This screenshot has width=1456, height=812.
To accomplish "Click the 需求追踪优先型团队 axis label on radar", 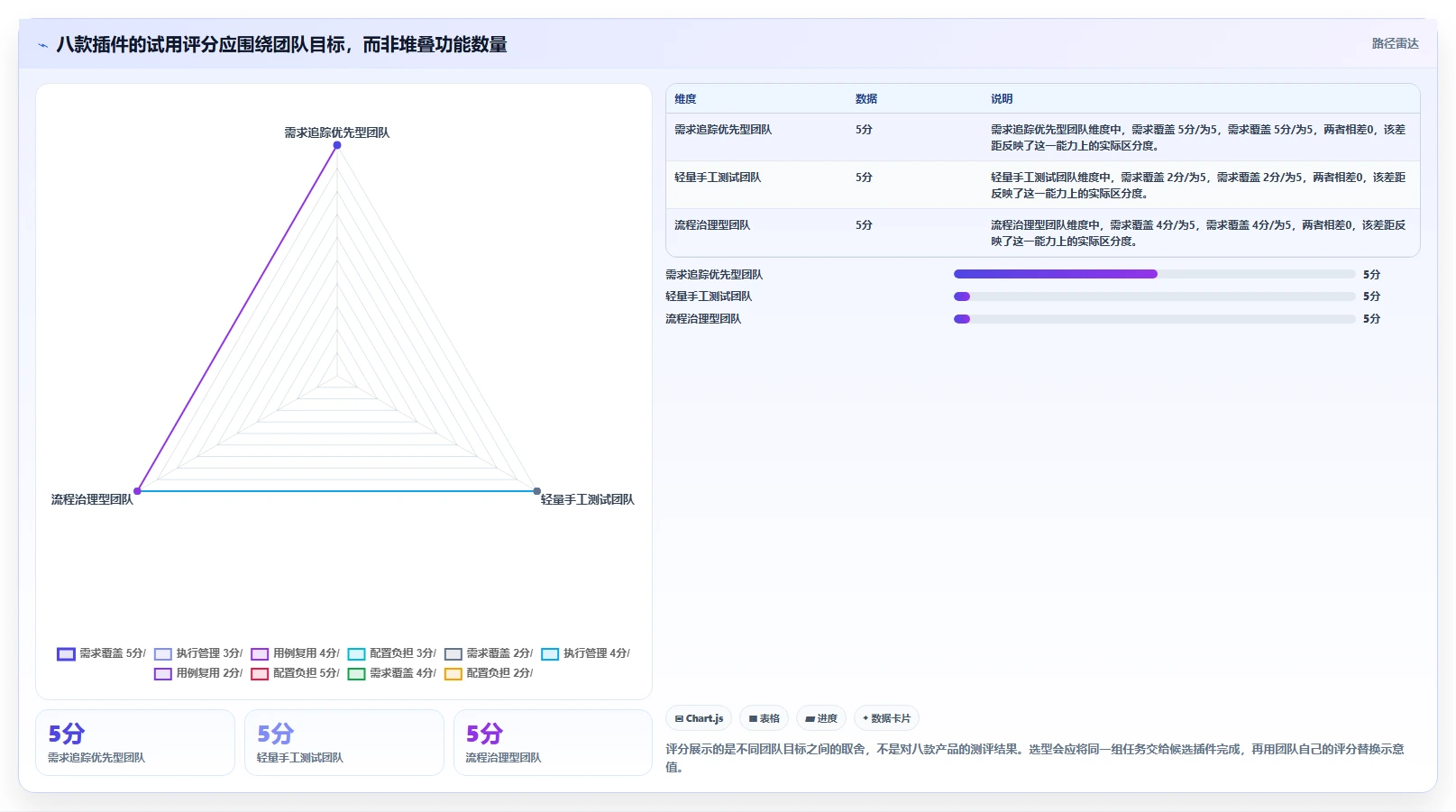I will pos(337,132).
